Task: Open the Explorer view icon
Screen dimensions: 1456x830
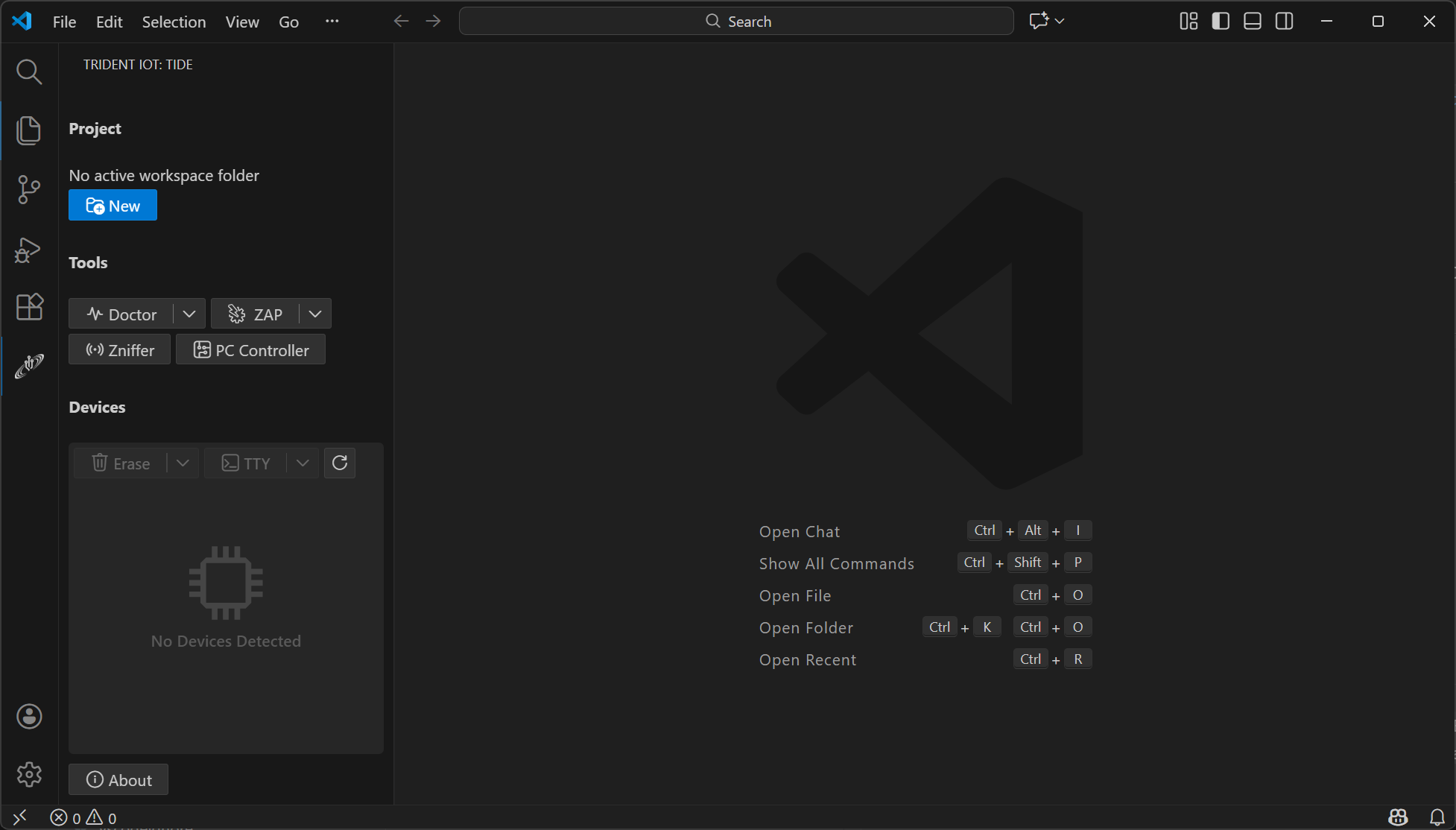Action: [x=29, y=130]
